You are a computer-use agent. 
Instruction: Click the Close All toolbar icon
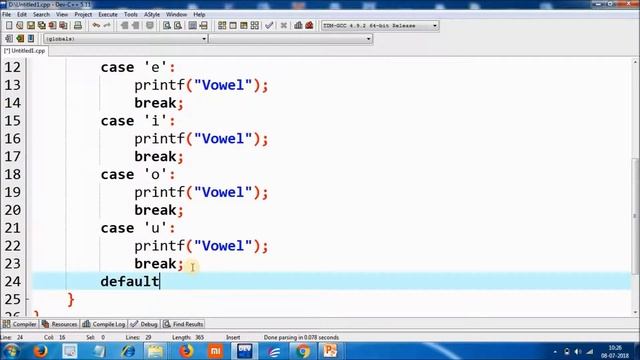tap(63, 25)
